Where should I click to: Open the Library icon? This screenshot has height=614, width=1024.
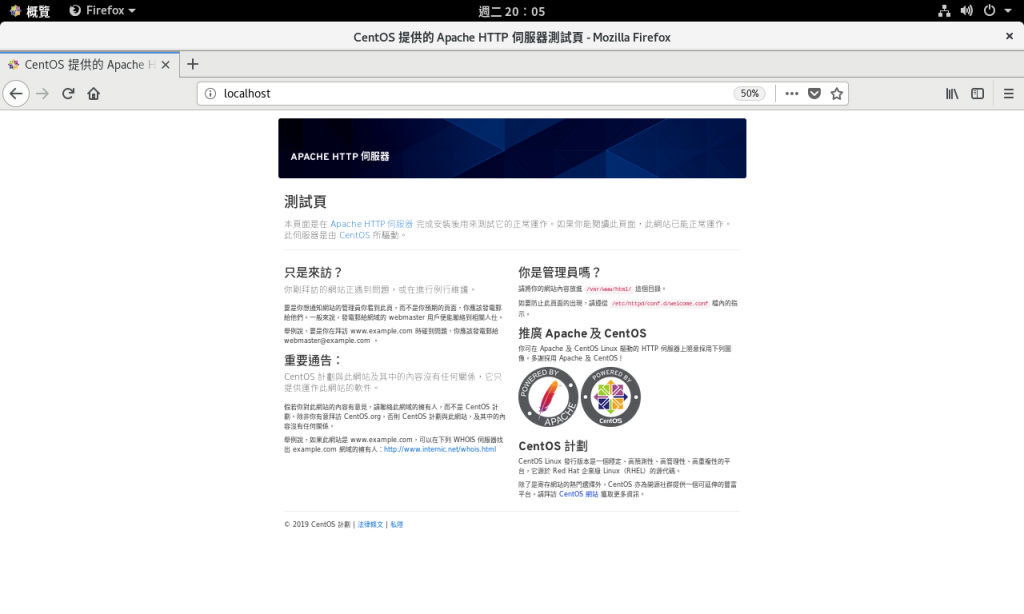952,93
